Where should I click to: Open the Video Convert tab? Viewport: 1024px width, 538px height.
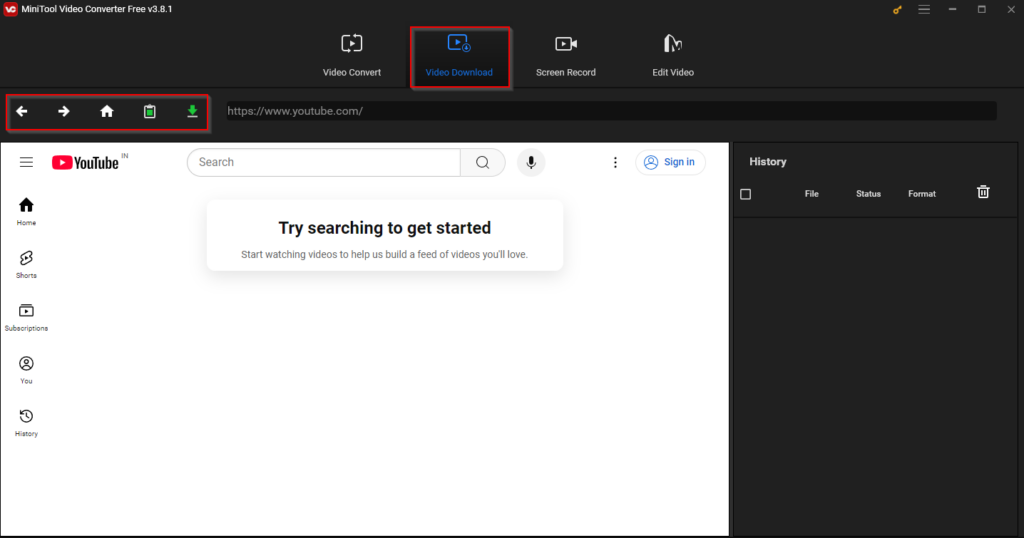pos(351,56)
